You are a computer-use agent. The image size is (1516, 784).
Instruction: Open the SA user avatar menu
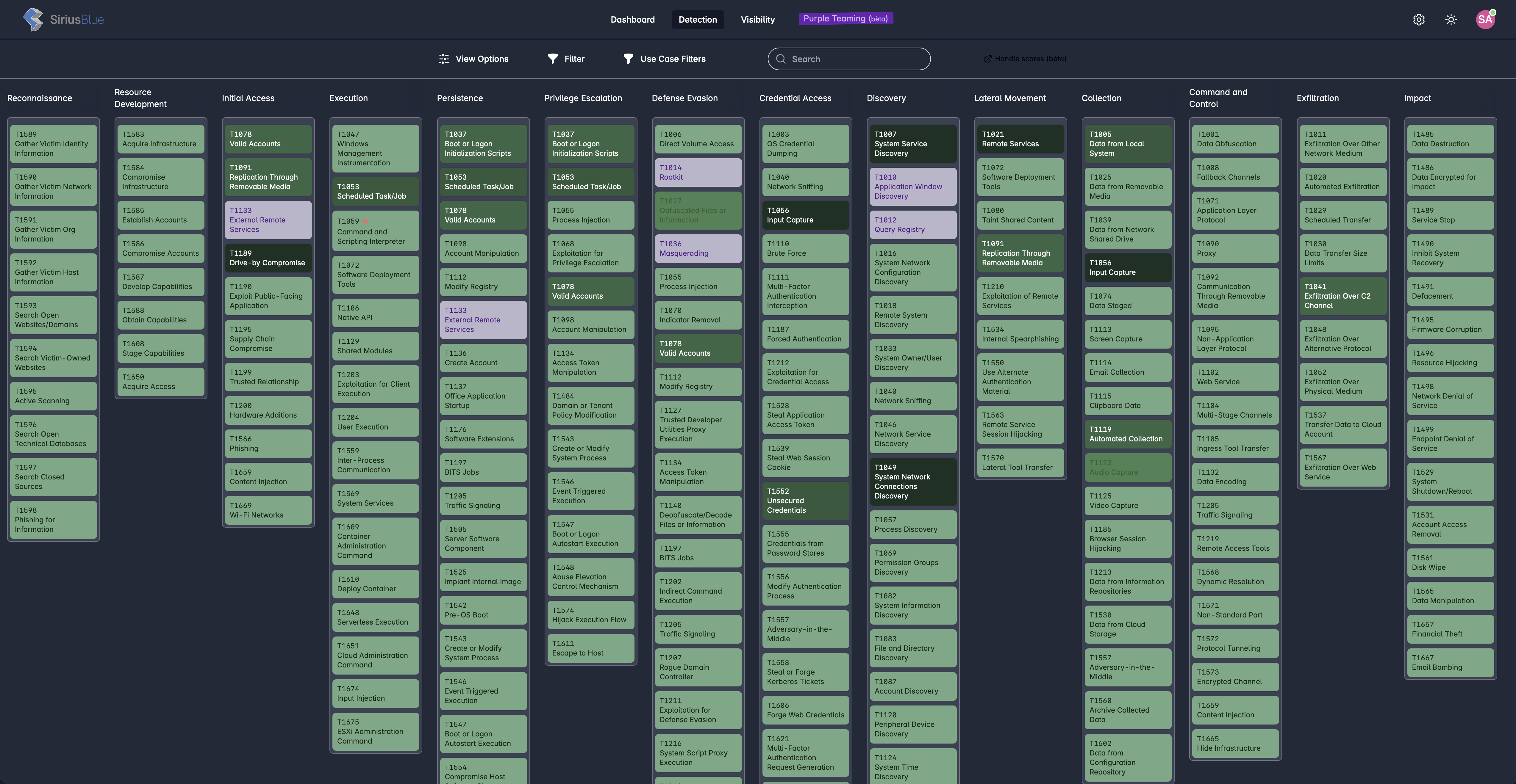tap(1485, 19)
